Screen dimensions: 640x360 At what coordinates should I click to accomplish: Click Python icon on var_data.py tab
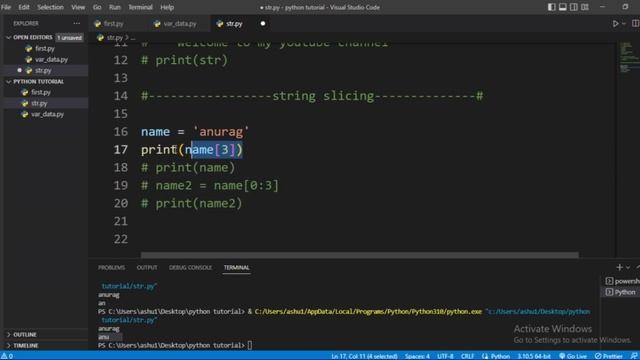click(157, 24)
